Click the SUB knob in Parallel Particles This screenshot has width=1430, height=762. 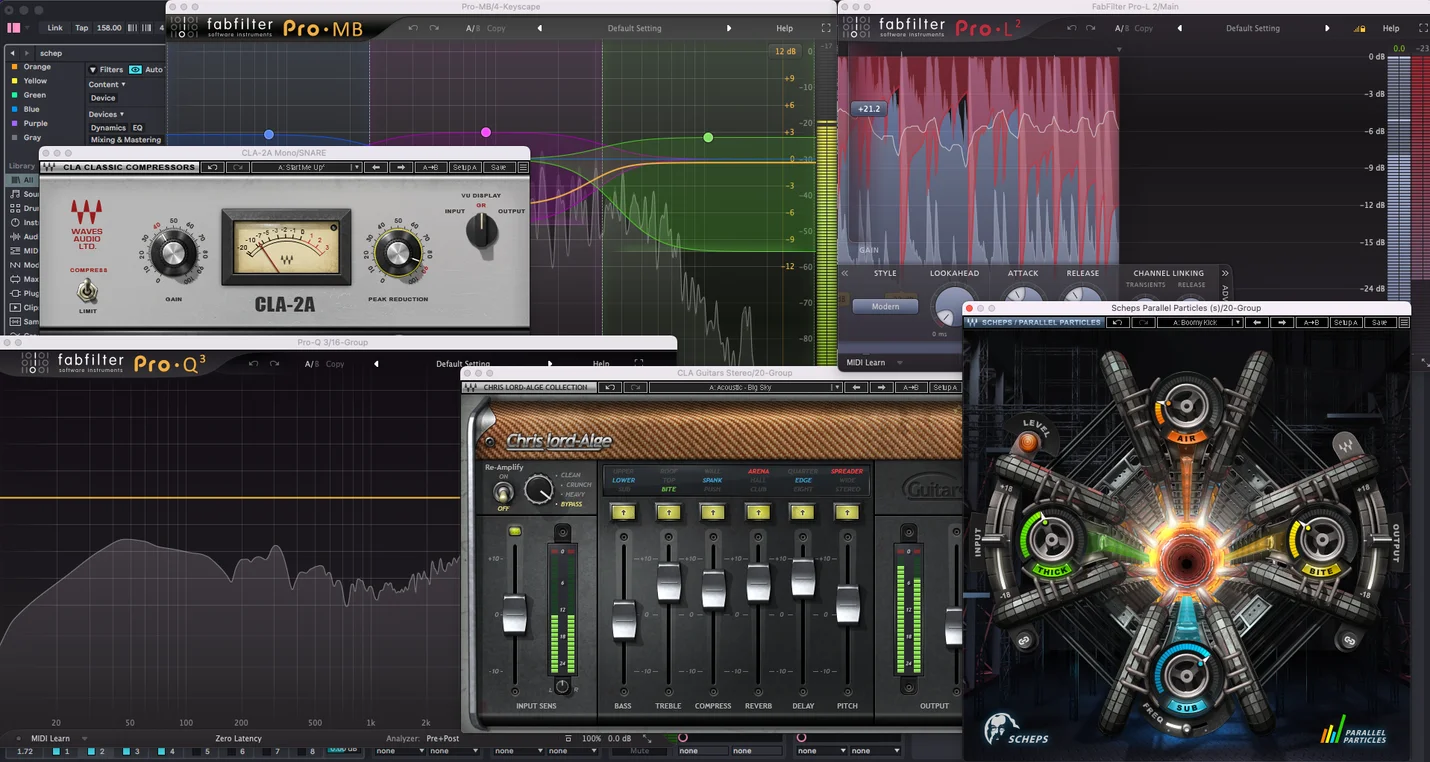coord(1185,675)
